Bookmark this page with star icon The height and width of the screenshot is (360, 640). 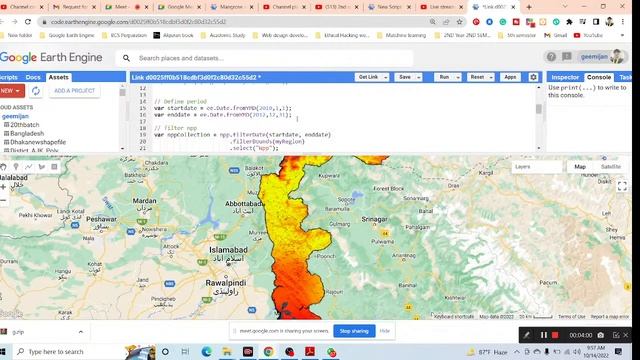[x=460, y=22]
